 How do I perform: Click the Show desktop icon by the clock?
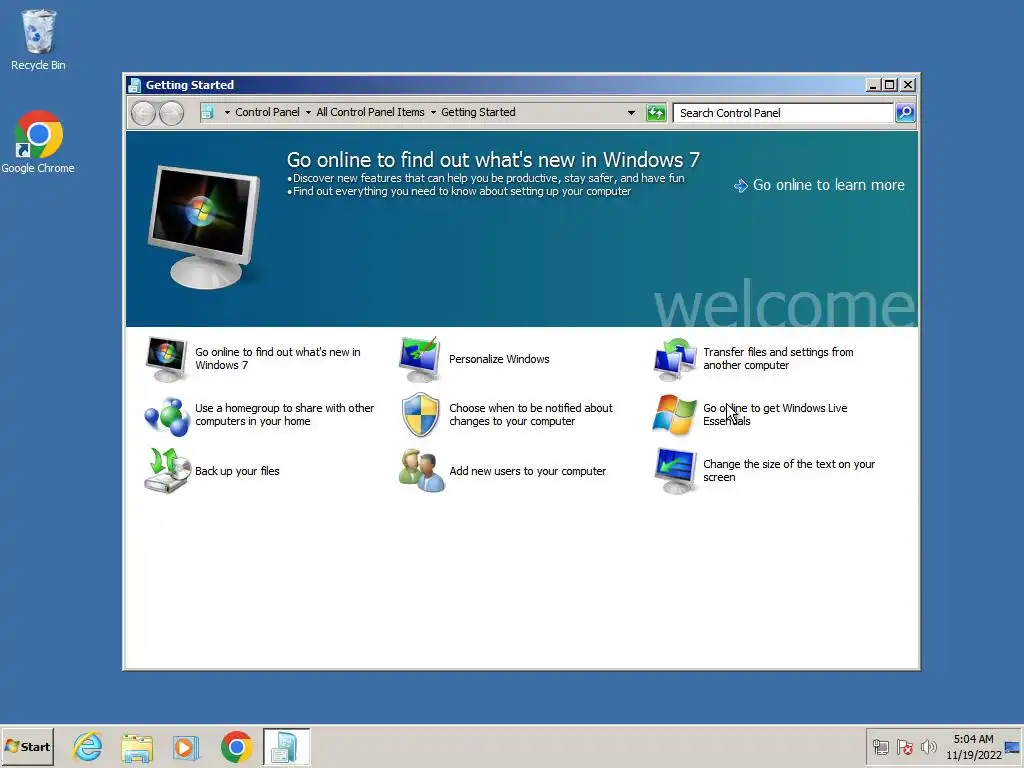click(x=1012, y=747)
